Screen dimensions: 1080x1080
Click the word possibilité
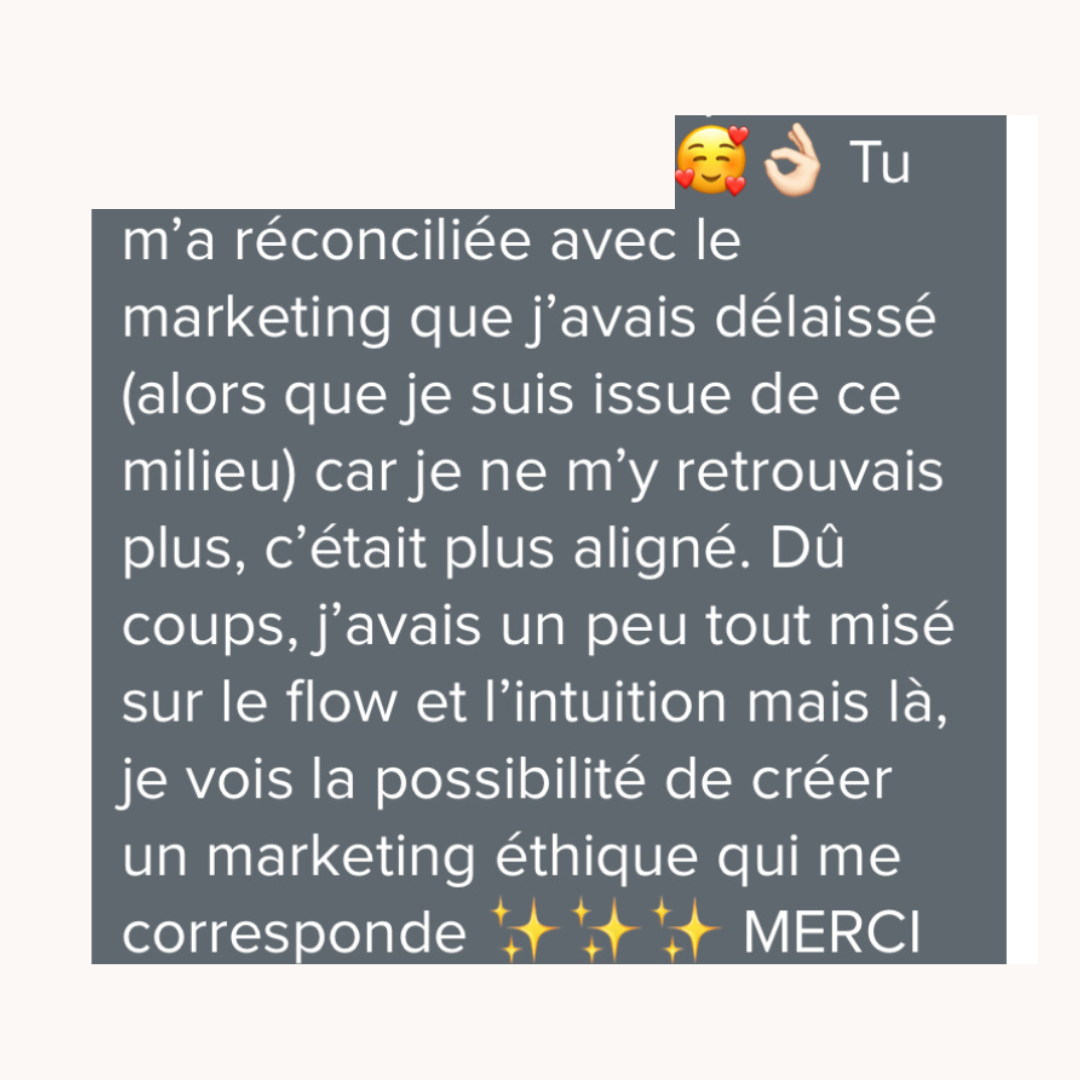click(x=510, y=782)
